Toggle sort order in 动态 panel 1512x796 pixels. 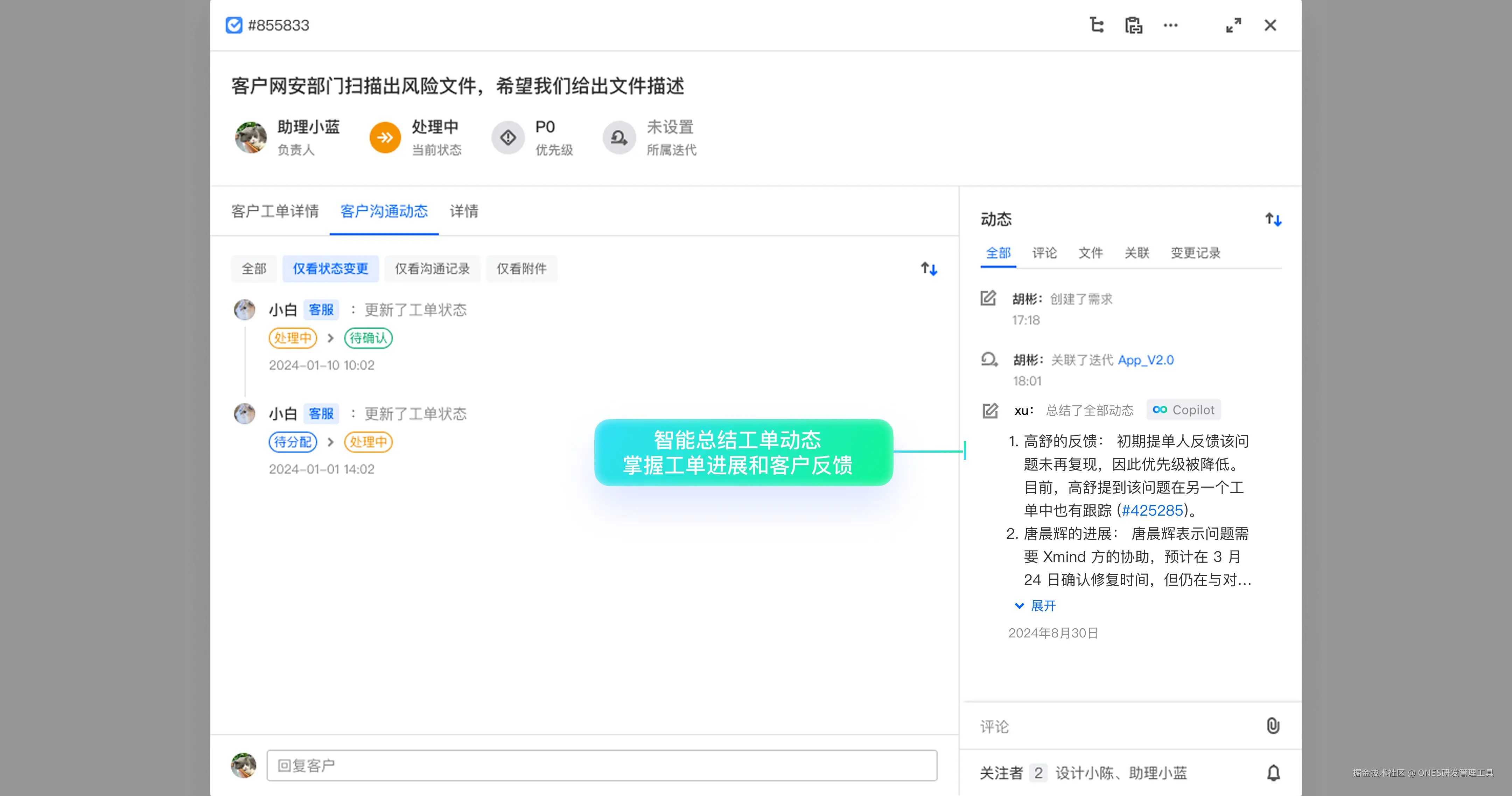pos(1273,219)
